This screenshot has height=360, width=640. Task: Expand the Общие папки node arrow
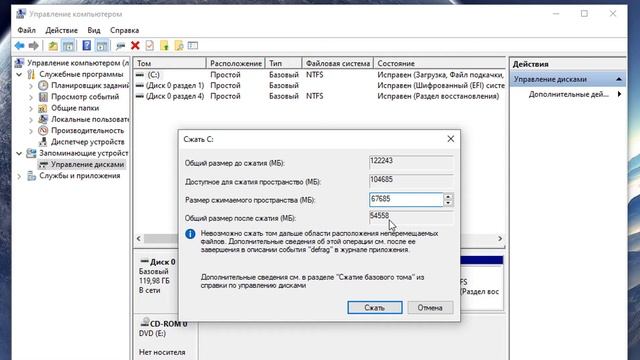pyautogui.click(x=31, y=109)
